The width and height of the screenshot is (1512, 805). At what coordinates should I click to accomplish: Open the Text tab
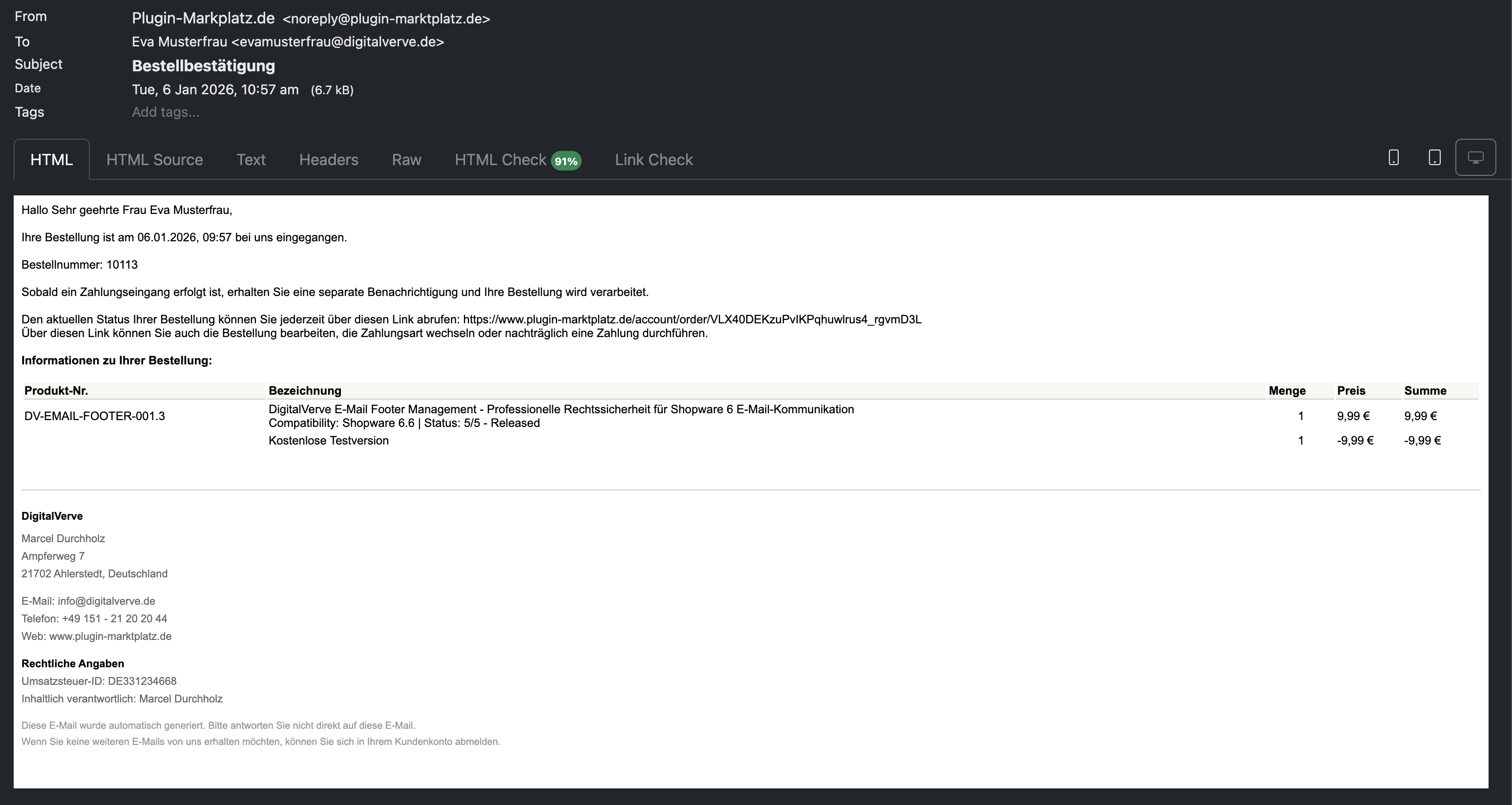[251, 160]
